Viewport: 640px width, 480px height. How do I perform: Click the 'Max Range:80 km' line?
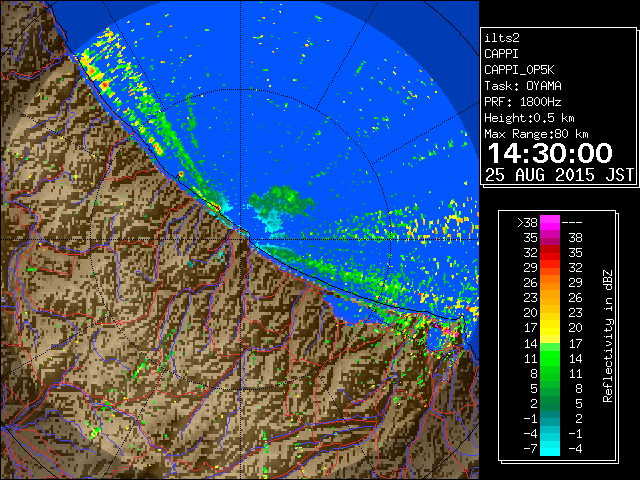coord(536,134)
